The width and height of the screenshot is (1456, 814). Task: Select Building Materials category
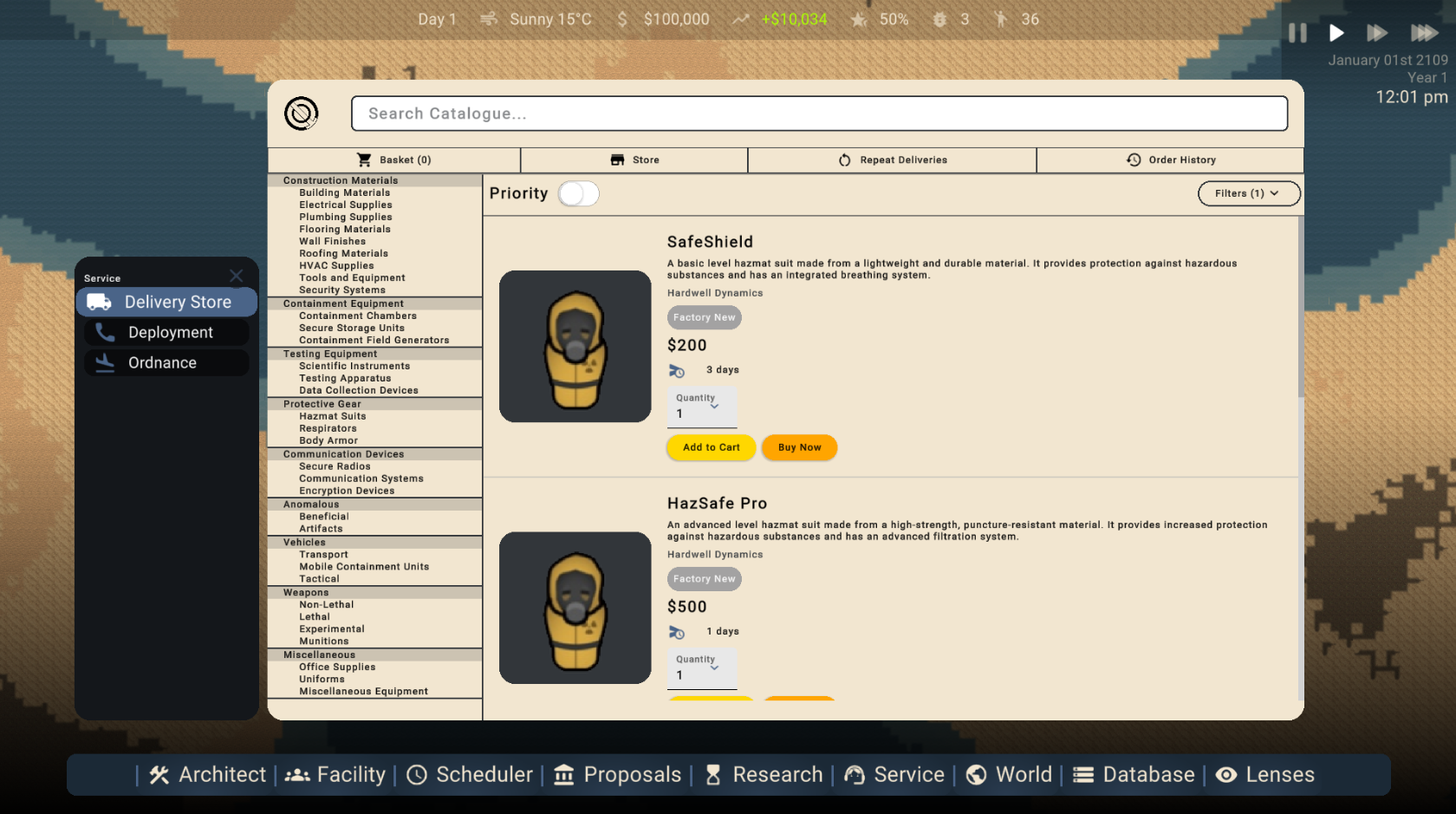coord(345,192)
